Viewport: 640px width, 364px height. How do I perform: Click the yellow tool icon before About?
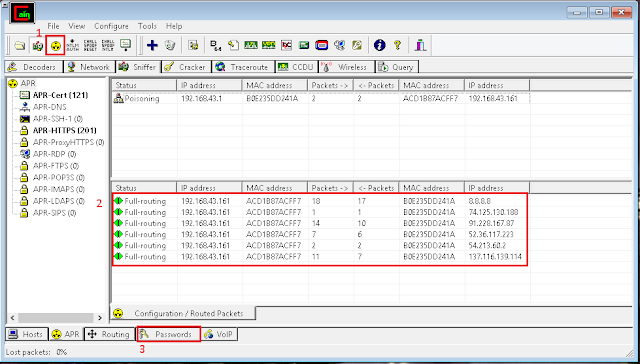tap(357, 45)
